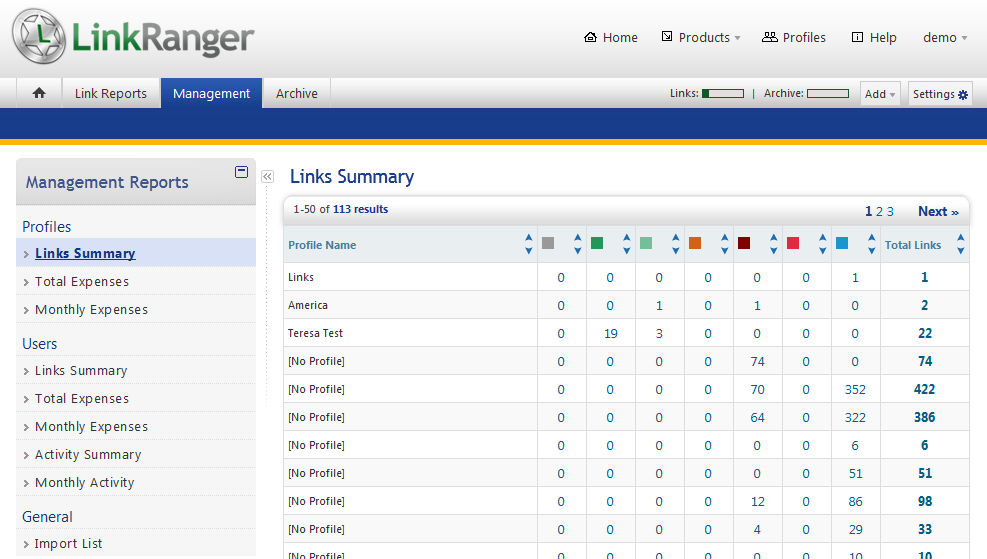Sort by the gray status column
987x559 pixels.
coord(577,244)
